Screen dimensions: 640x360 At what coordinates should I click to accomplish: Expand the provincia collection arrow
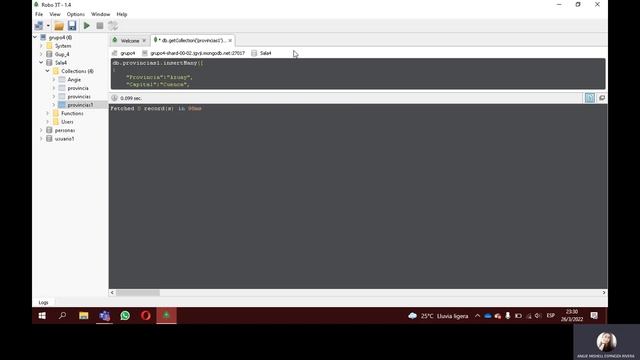tap(54, 88)
